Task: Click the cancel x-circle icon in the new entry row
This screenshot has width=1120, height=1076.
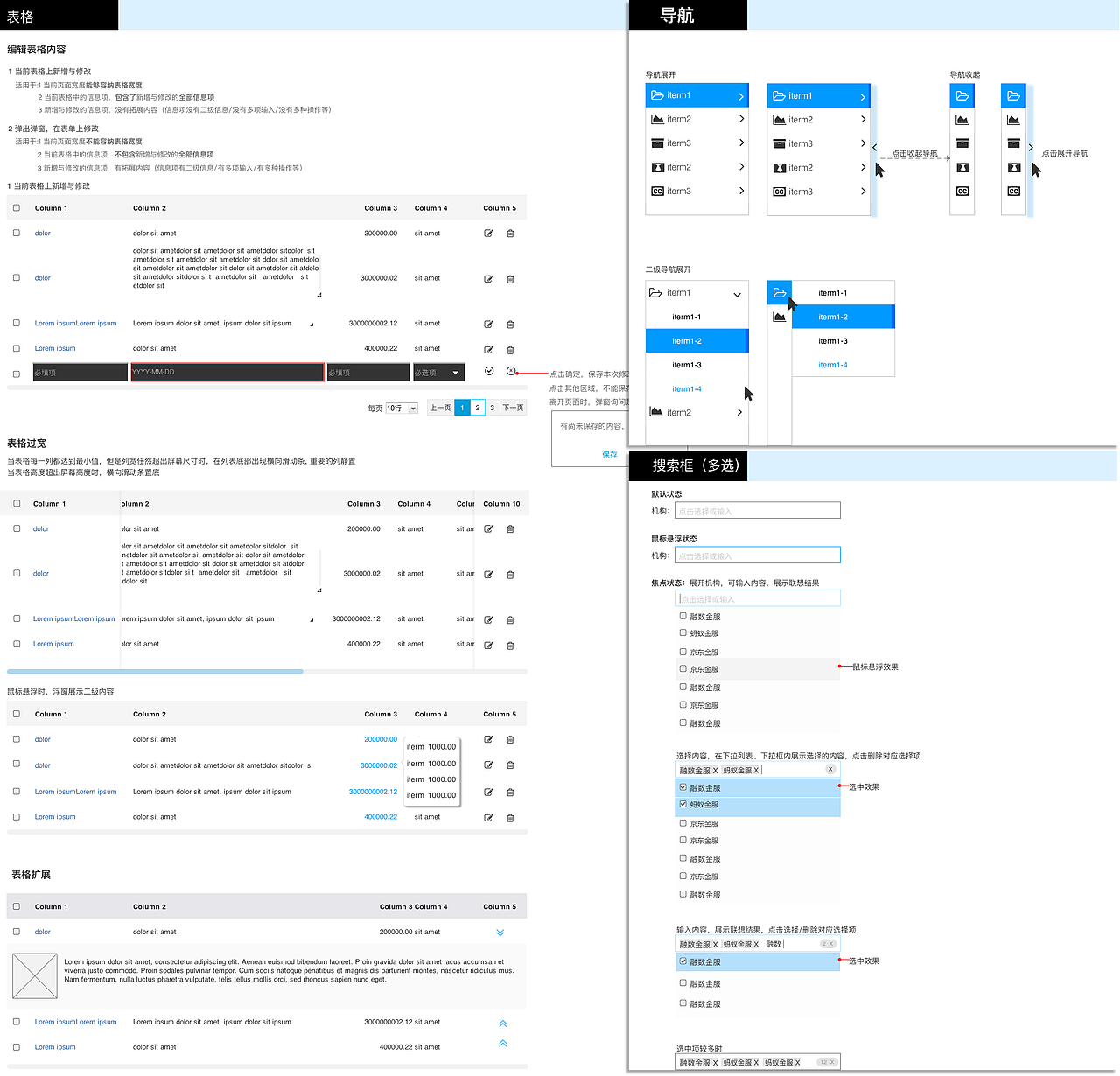Action: click(511, 371)
